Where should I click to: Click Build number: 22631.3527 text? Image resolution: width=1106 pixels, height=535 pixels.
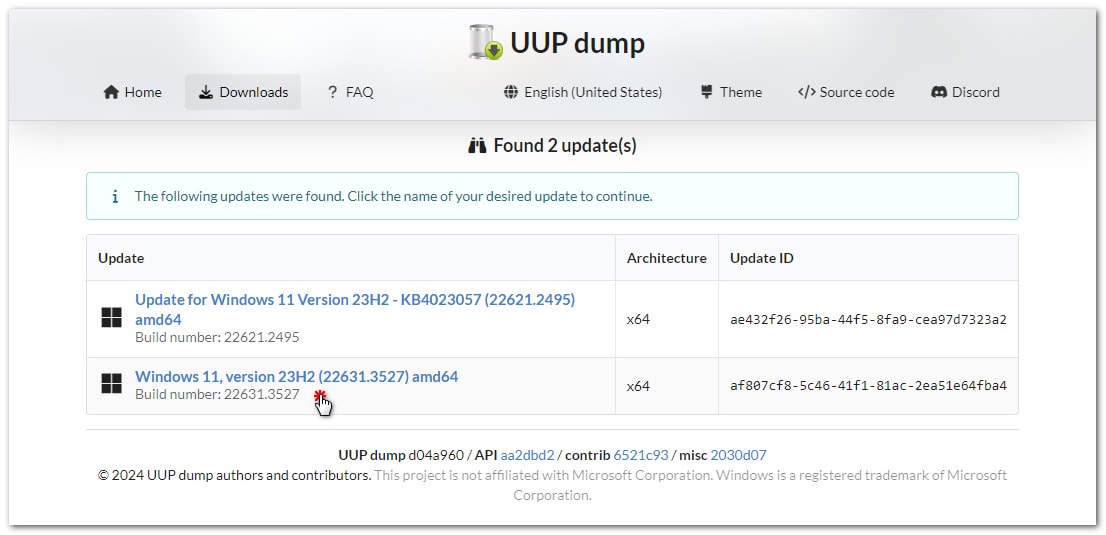pyautogui.click(x=217, y=394)
